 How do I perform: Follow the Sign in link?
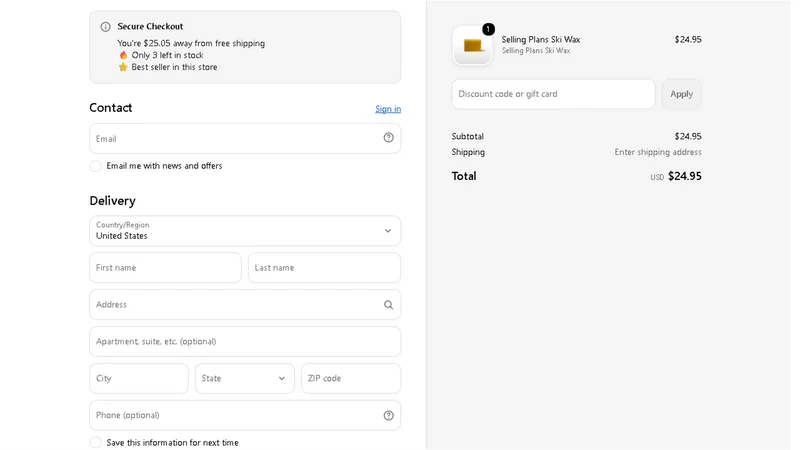[388, 109]
